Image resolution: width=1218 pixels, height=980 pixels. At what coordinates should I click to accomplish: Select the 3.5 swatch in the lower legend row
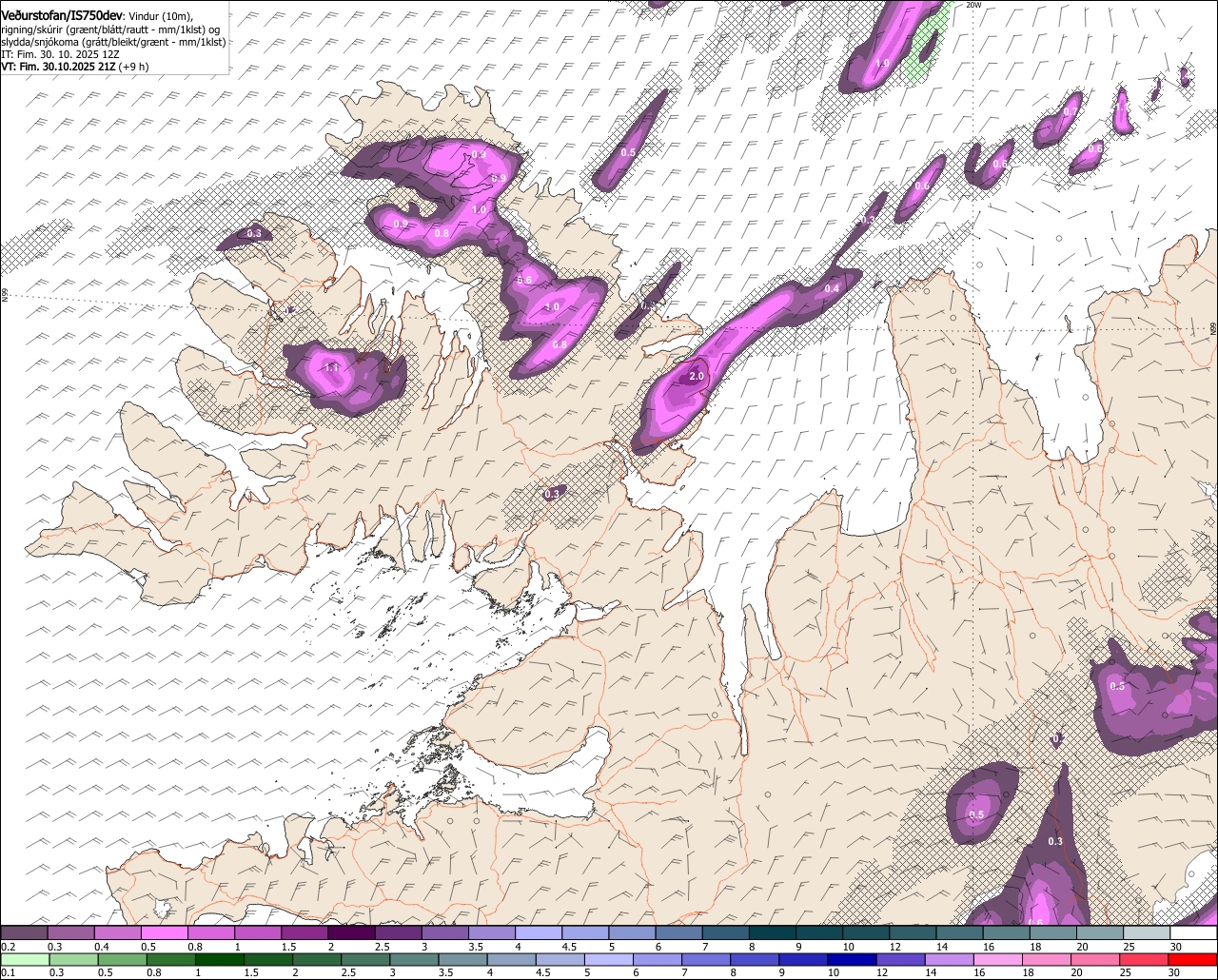pyautogui.click(x=464, y=959)
